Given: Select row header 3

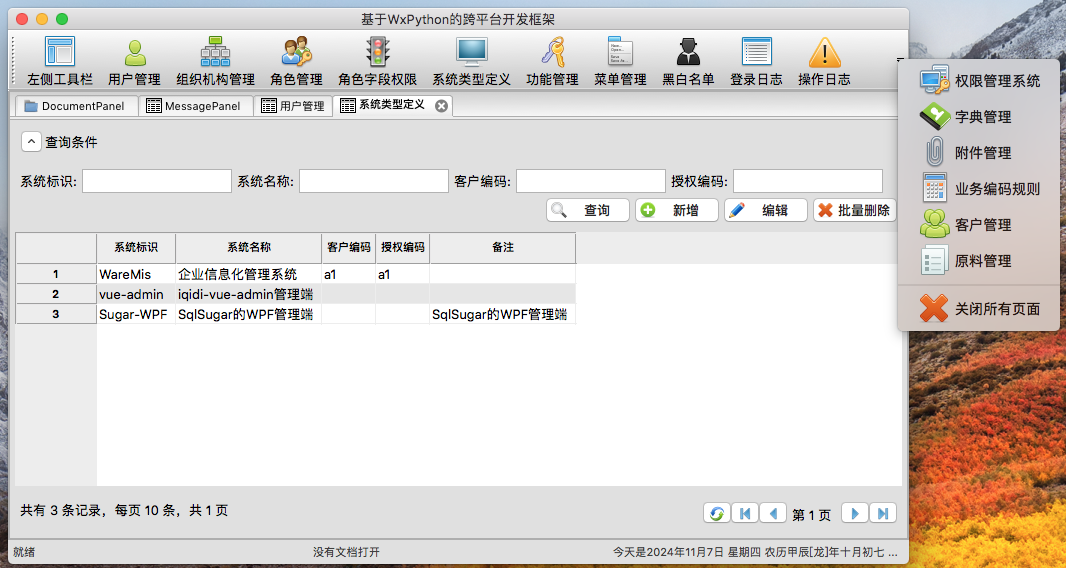Looking at the screenshot, I should (56, 314).
